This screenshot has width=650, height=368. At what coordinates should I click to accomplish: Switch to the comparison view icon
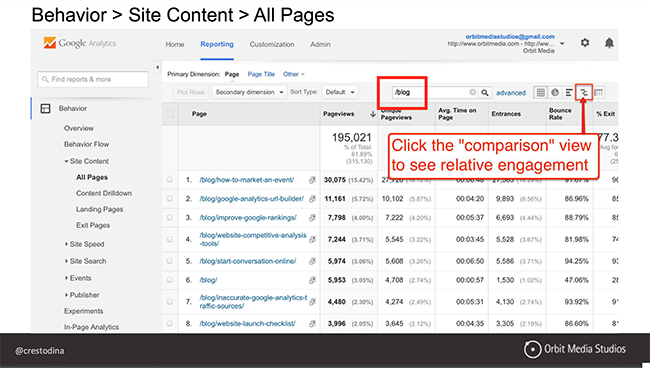pos(584,92)
